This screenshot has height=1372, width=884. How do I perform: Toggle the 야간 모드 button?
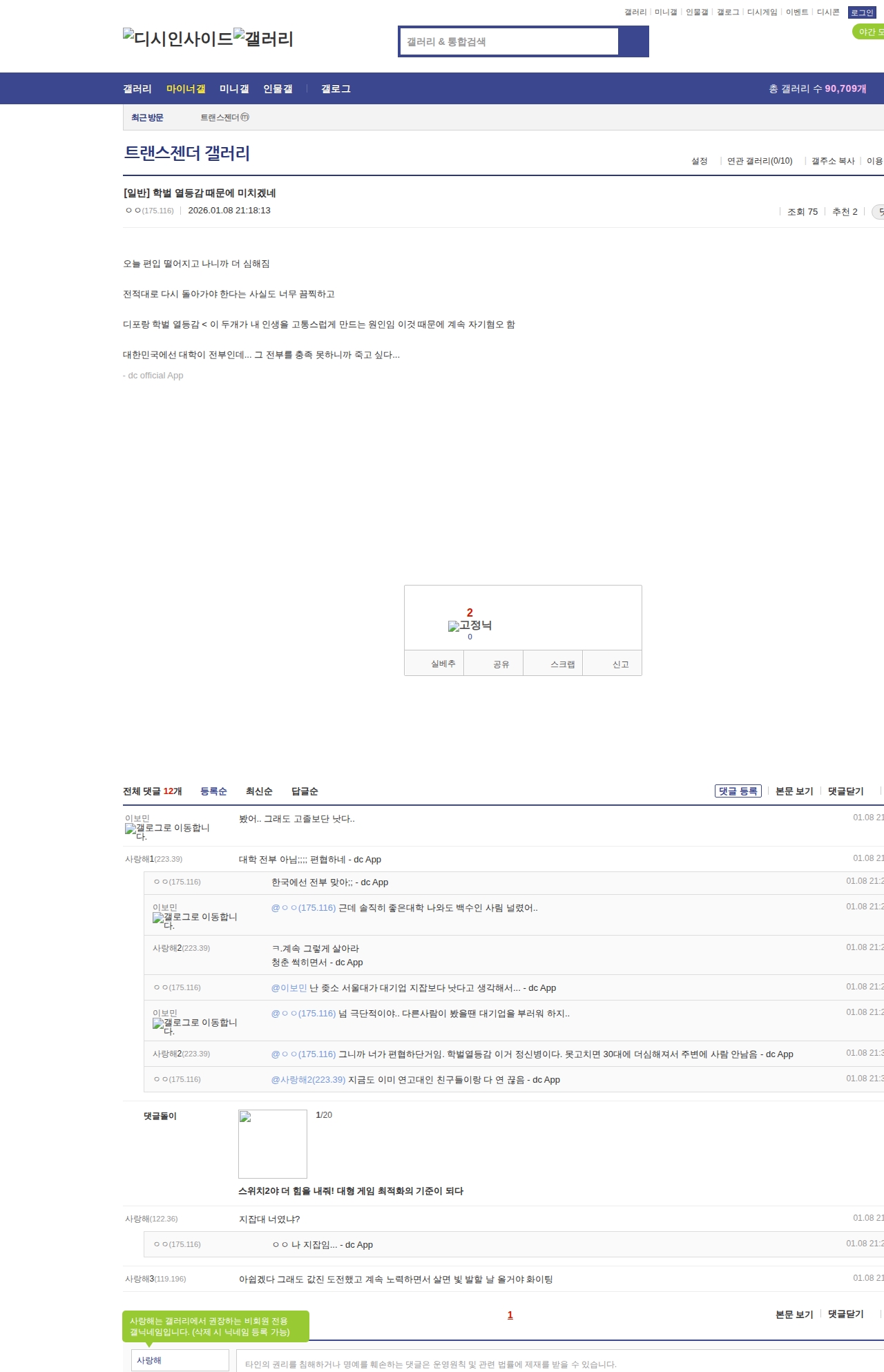pyautogui.click(x=869, y=32)
